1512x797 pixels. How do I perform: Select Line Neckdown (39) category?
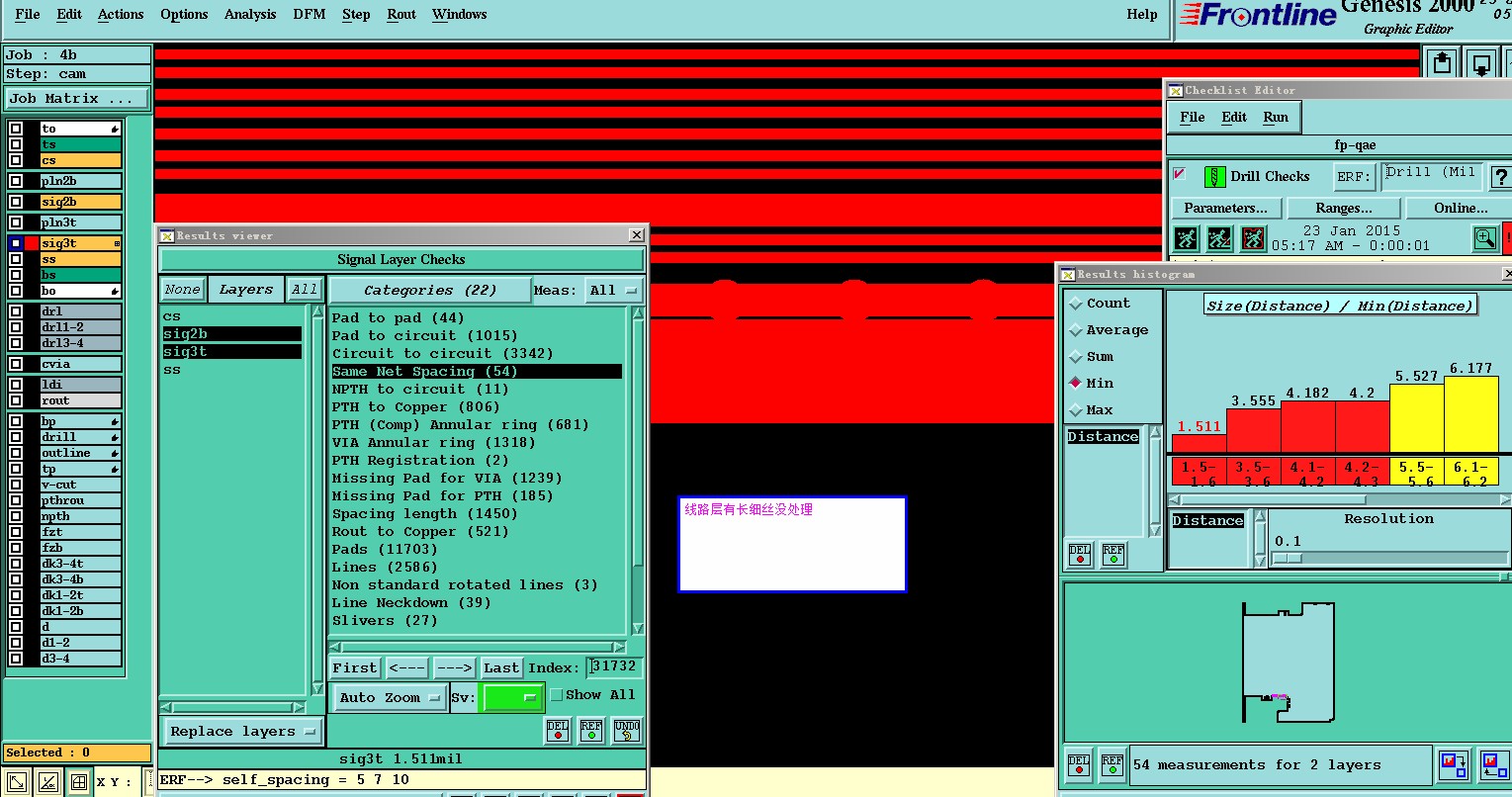410,603
